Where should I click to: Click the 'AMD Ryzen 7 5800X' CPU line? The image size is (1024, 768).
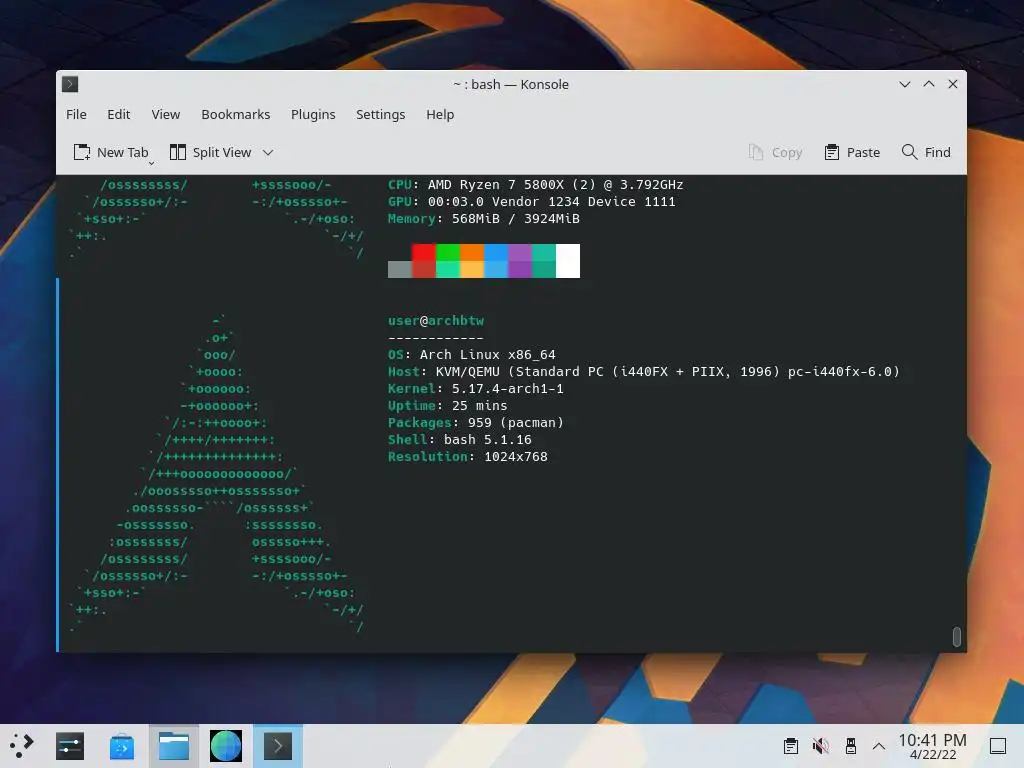(x=536, y=185)
